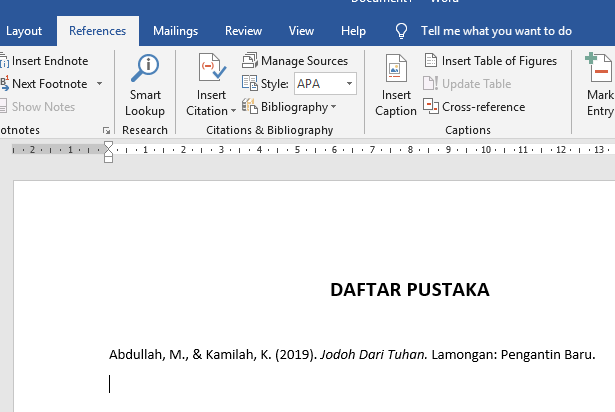The height and width of the screenshot is (412, 615).
Task: Open the APA style combo box
Action: click(325, 83)
